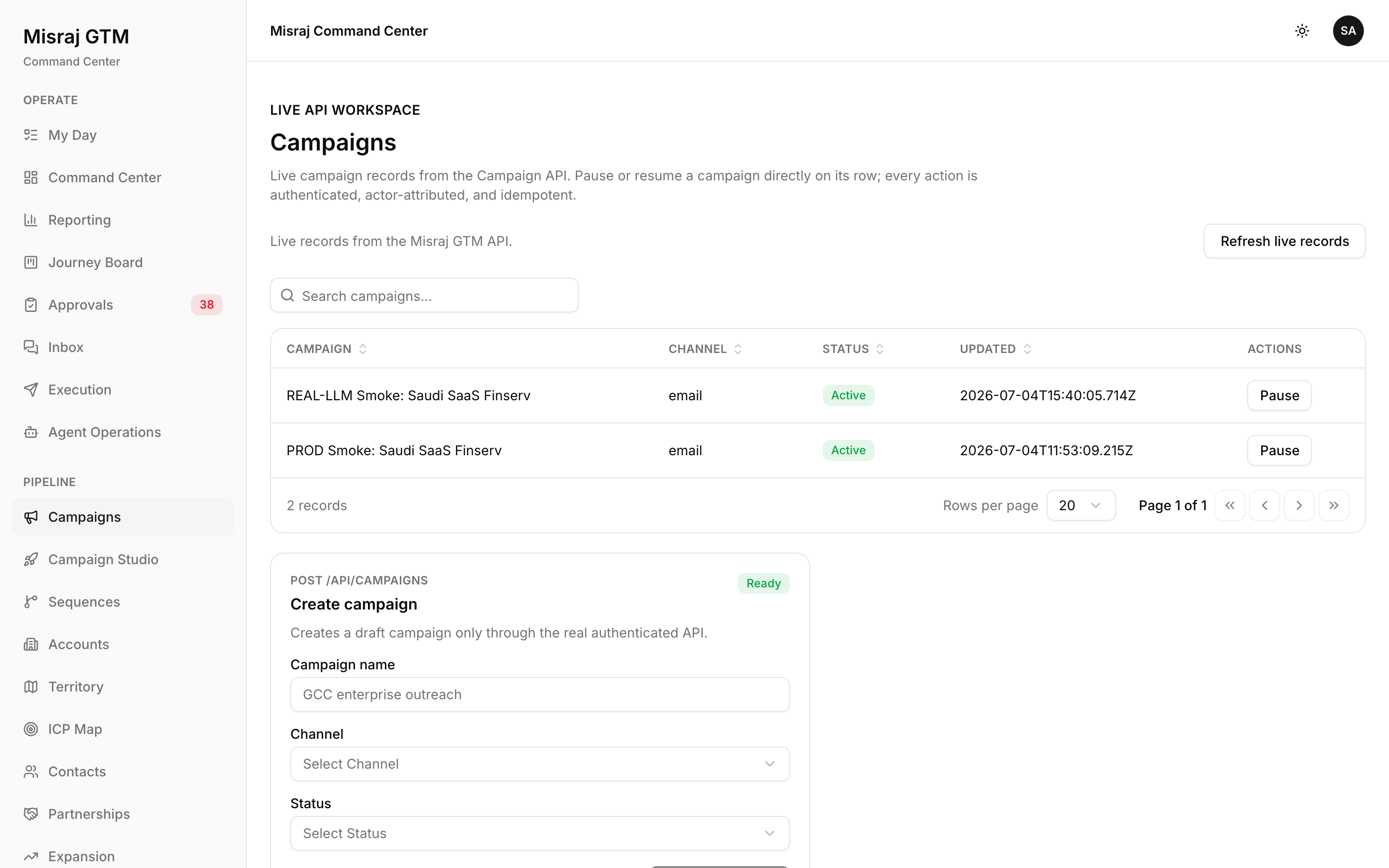Click the Command Center grid icon

pos(31,177)
